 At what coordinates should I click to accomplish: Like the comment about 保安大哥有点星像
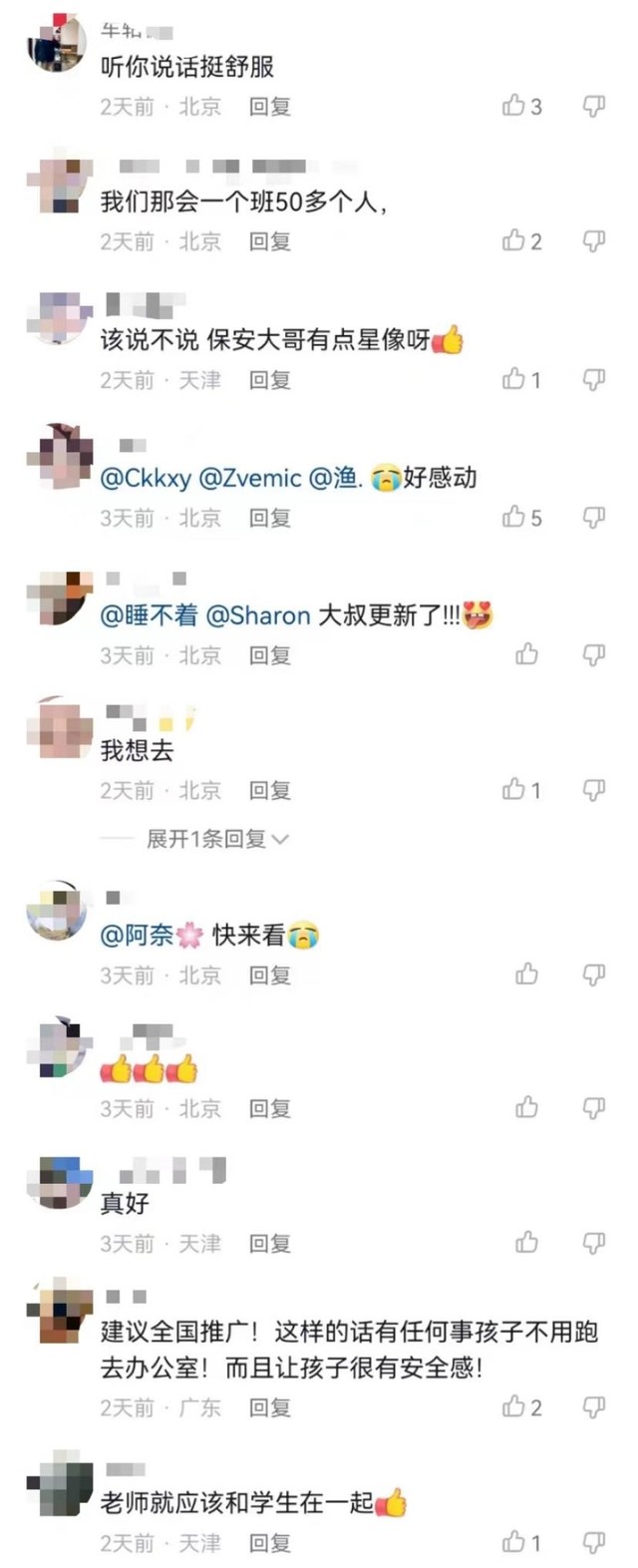[514, 379]
